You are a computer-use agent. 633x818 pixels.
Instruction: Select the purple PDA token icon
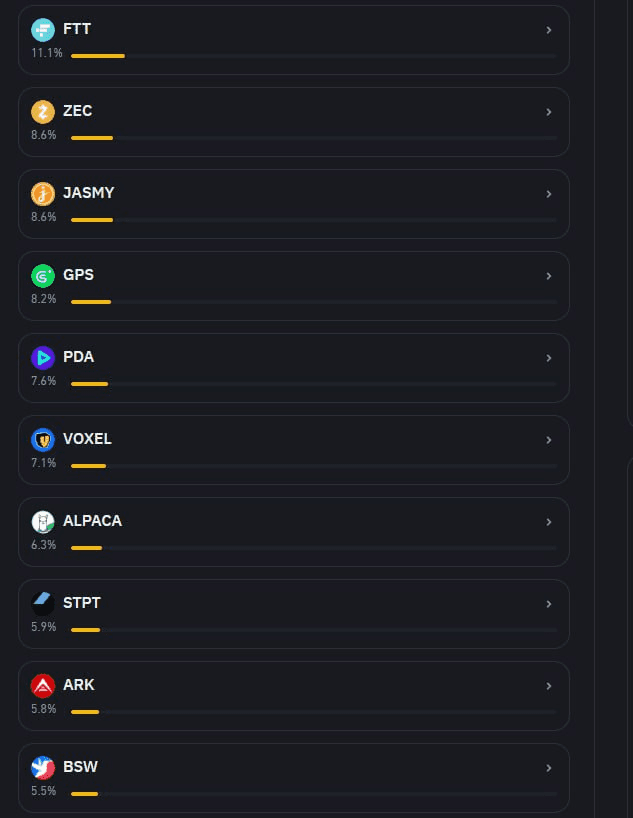[x=43, y=357]
